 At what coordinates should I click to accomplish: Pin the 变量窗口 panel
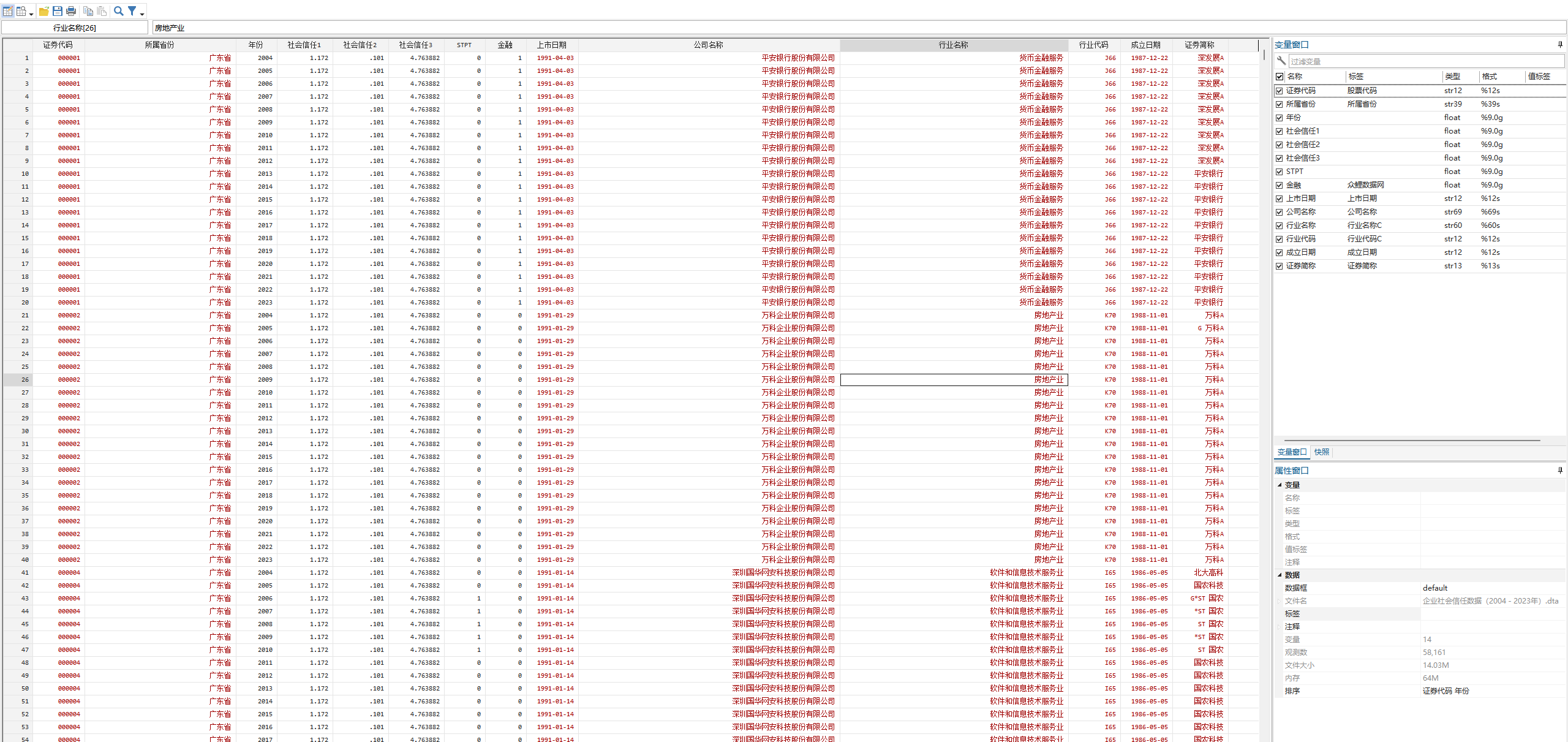(x=1560, y=44)
